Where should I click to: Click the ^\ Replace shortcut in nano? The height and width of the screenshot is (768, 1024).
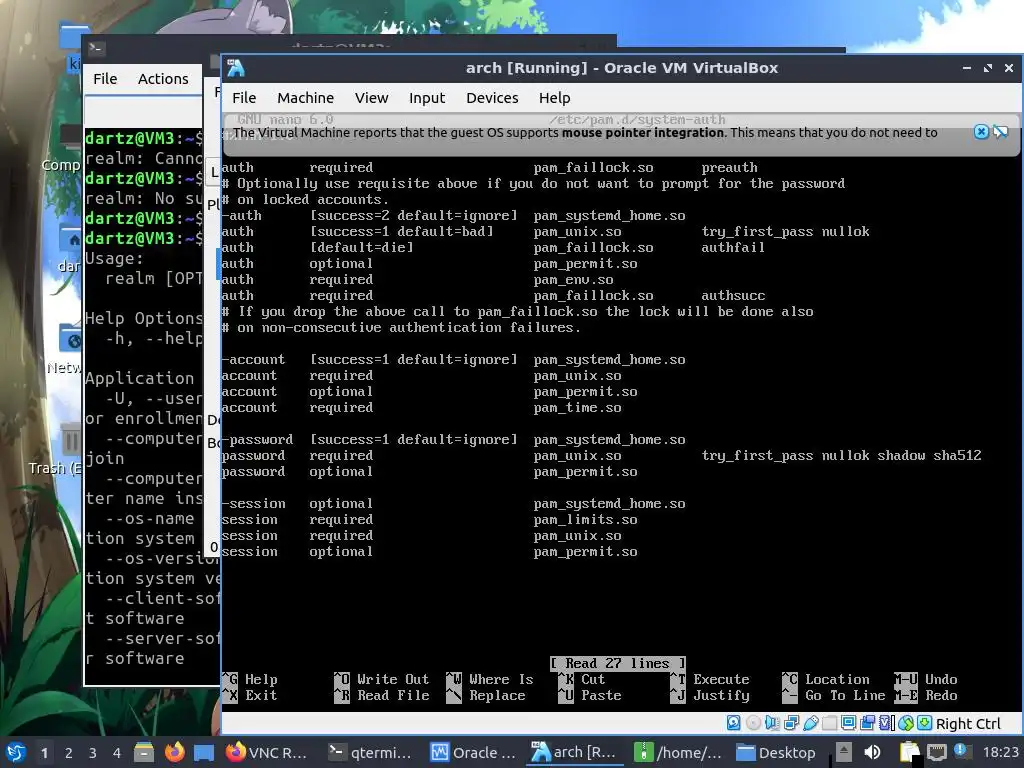point(486,696)
